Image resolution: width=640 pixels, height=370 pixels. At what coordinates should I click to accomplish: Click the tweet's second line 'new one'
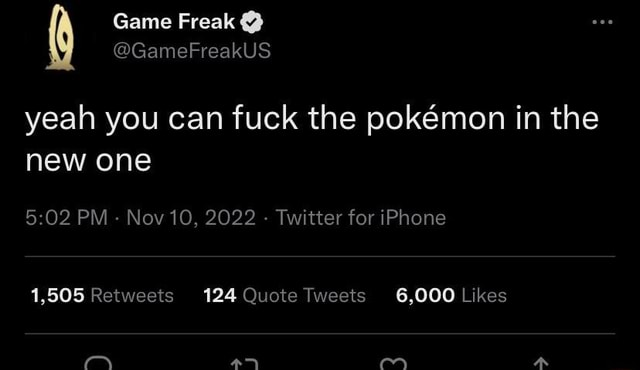(88, 161)
